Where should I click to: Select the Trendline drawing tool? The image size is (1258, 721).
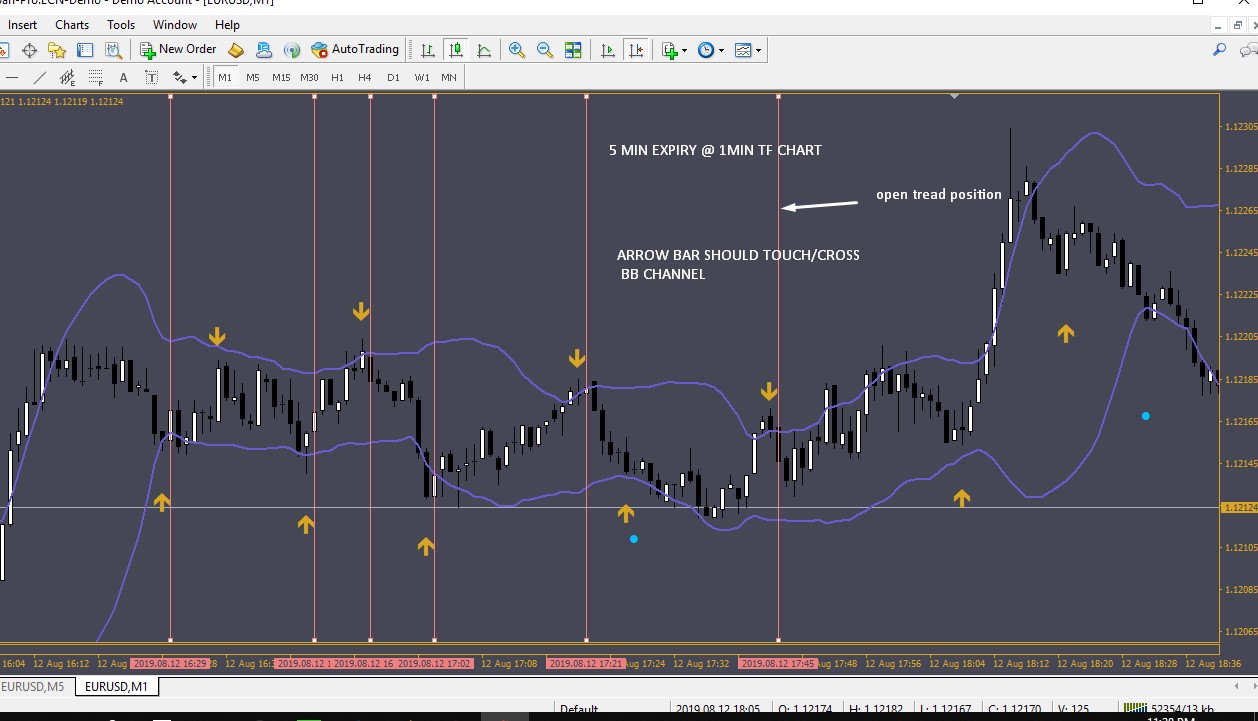click(x=40, y=77)
